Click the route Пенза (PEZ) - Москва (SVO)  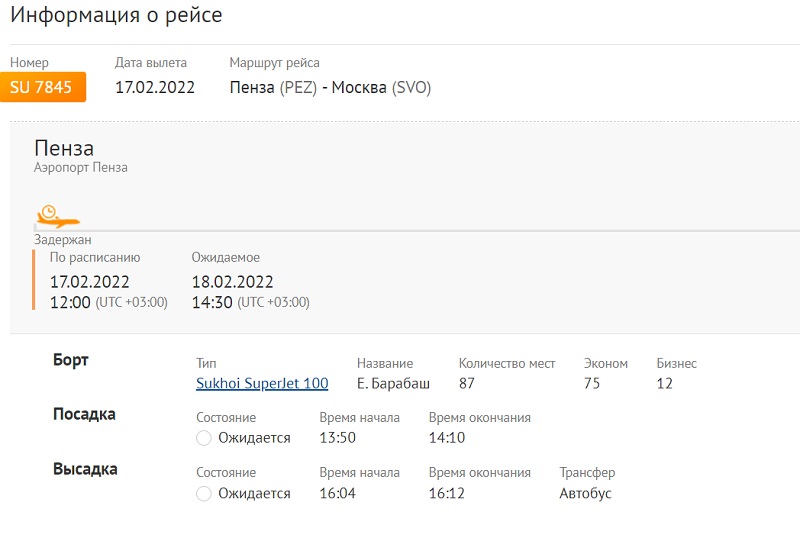point(330,87)
